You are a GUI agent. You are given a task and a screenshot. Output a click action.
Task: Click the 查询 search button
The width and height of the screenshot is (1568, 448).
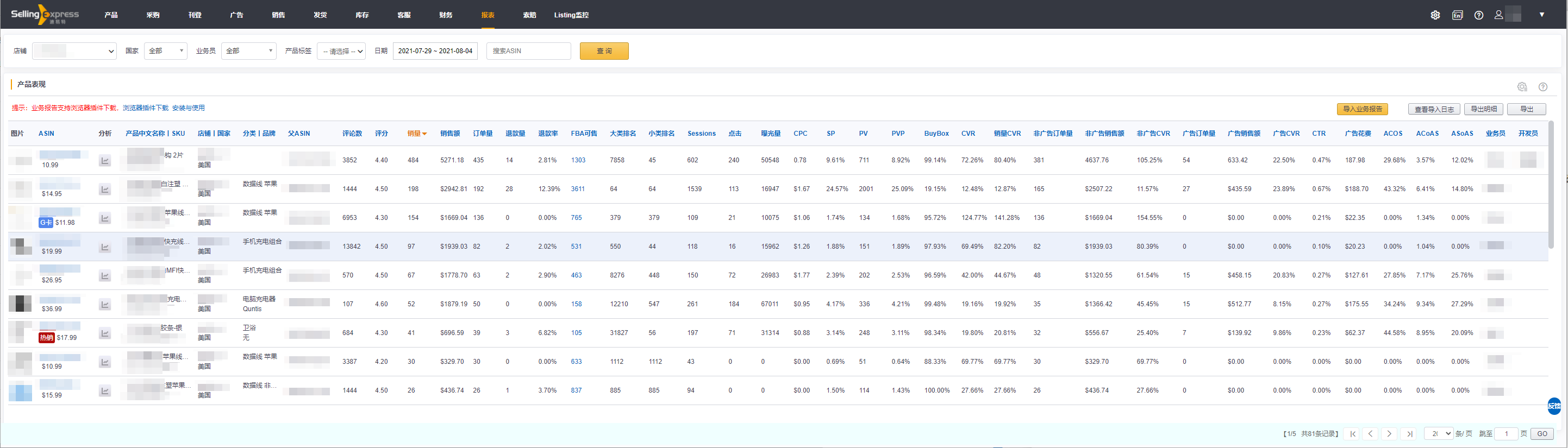coord(604,51)
